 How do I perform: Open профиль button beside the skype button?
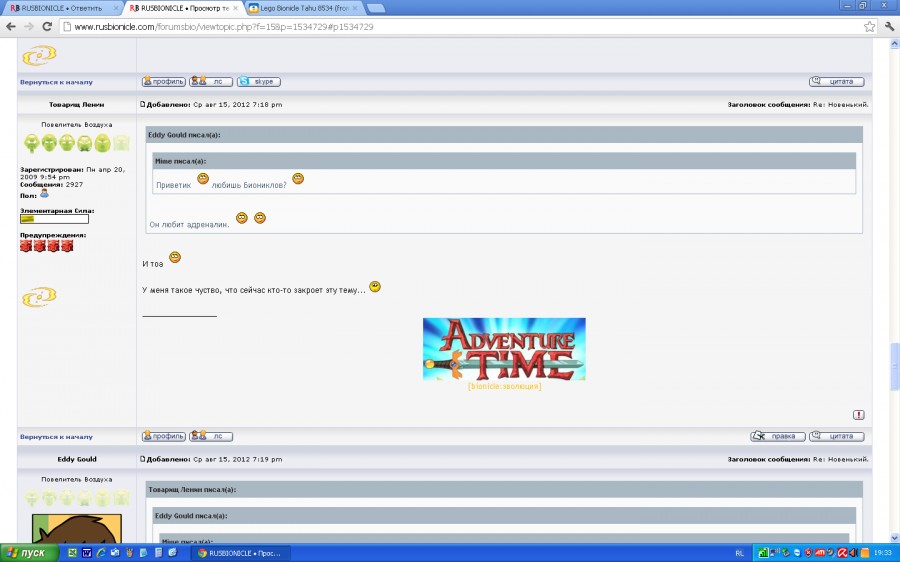pos(164,82)
